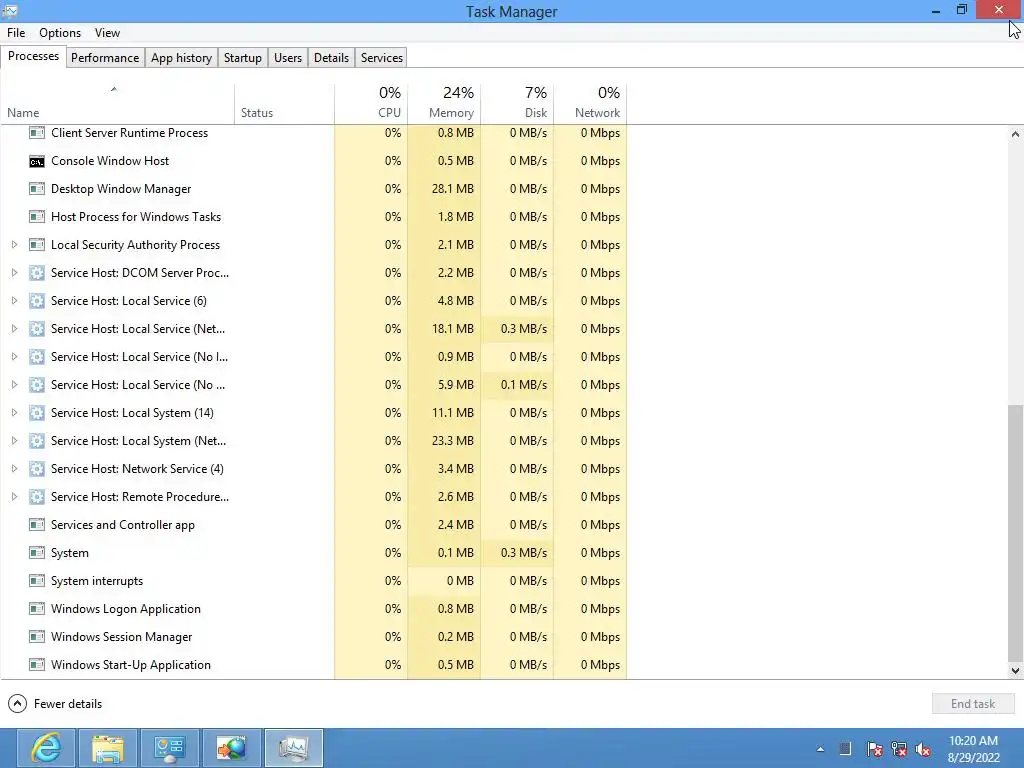The height and width of the screenshot is (768, 1024).
Task: Expand Local Security Authority Process
Action: tap(14, 245)
